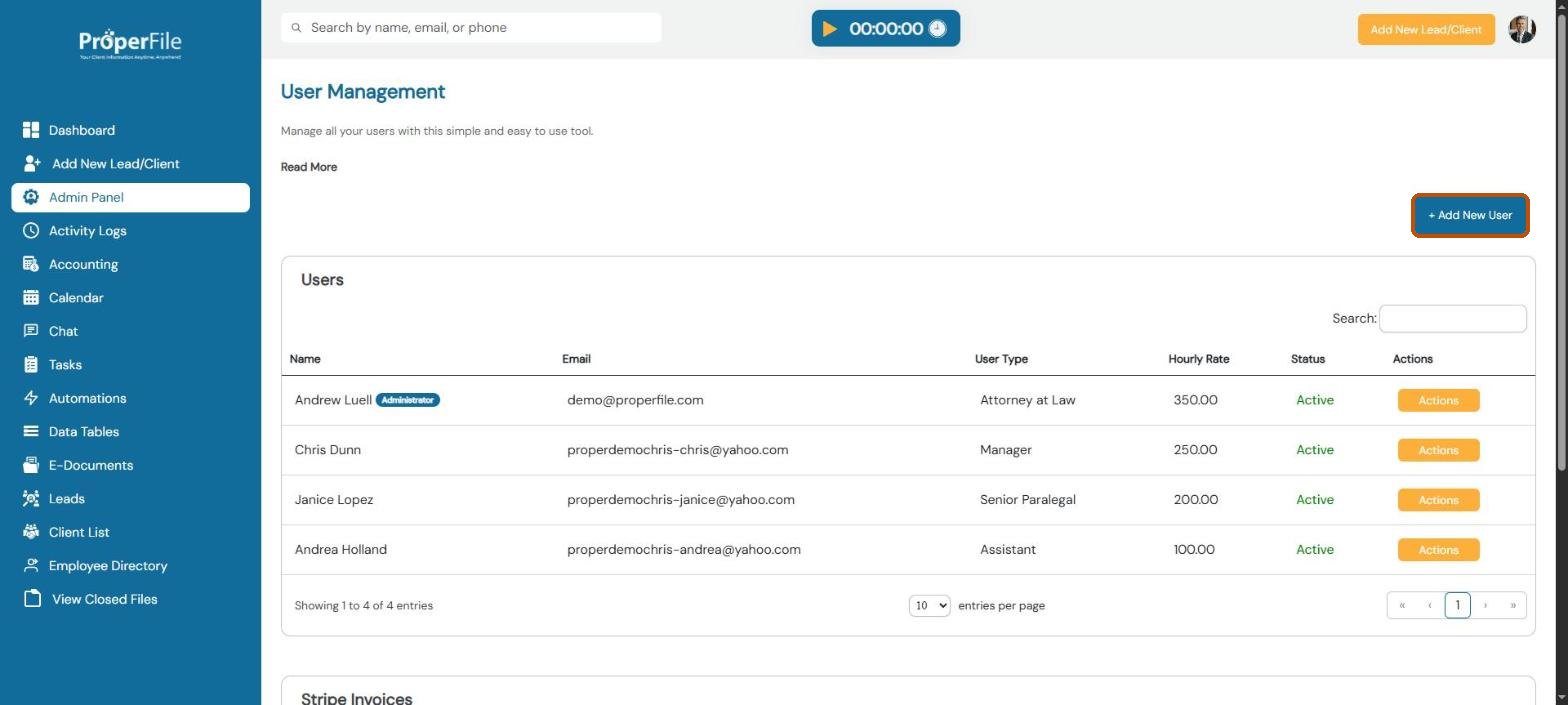Click the 00:00:00 timer display

tap(886, 29)
